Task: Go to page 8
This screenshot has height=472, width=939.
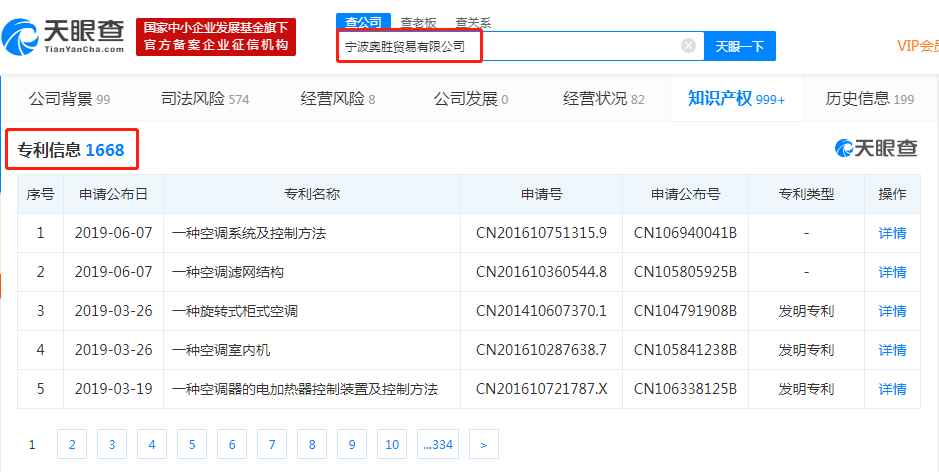Action: point(312,444)
